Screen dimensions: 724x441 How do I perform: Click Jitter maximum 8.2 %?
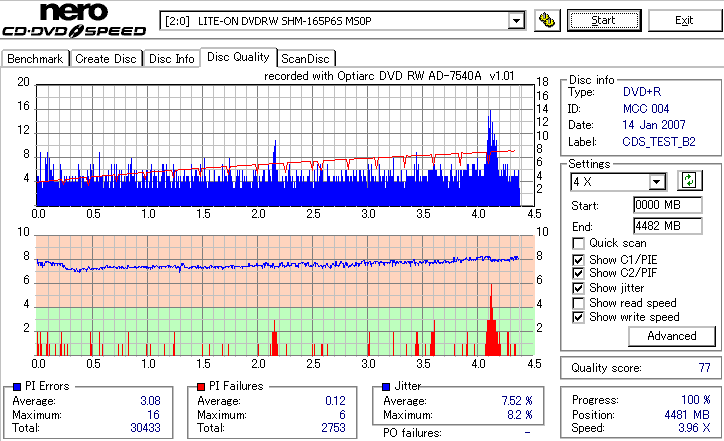[x=520, y=415]
